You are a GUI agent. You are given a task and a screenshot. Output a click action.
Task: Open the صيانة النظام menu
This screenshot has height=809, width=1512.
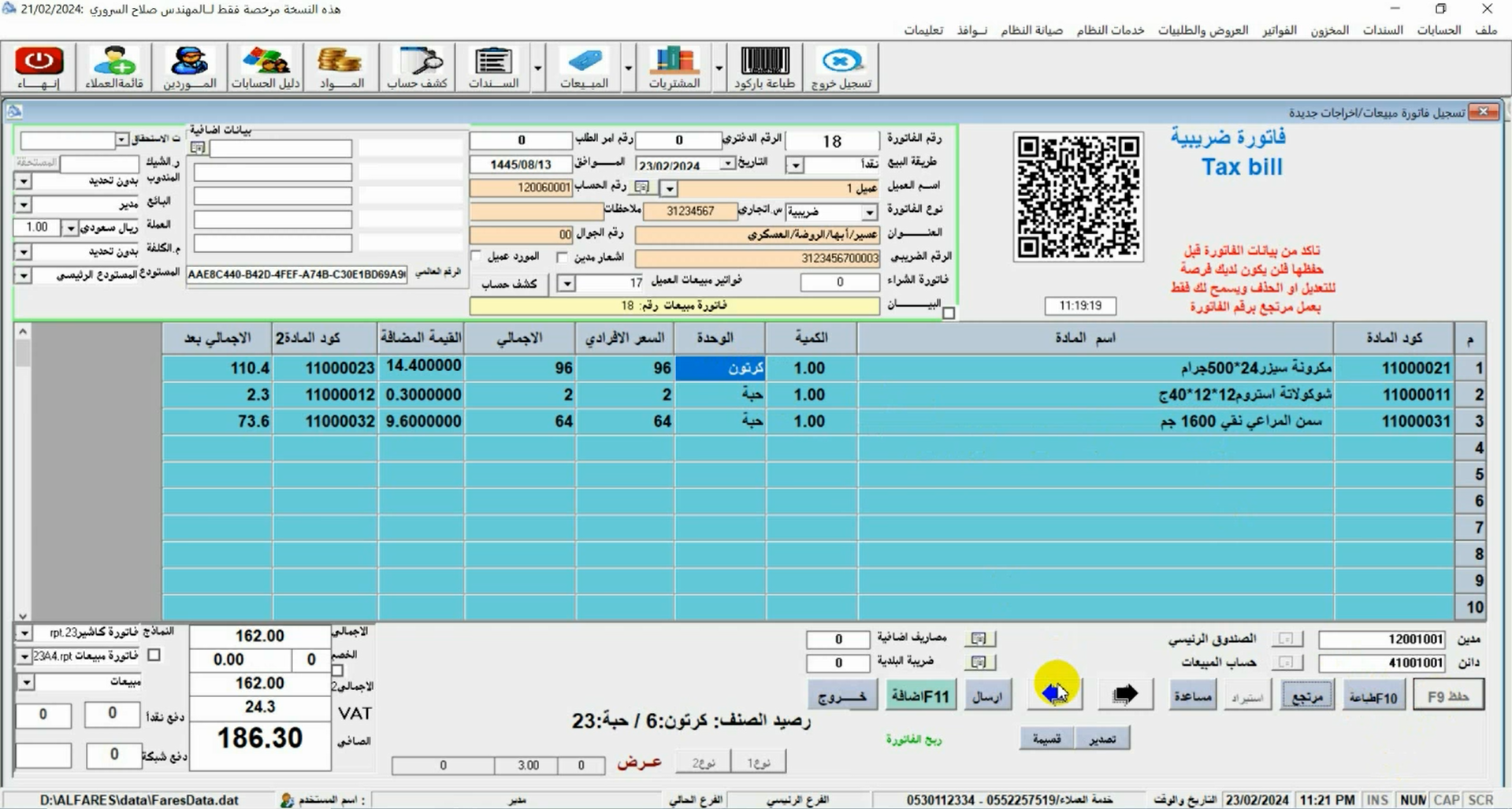coord(1031,30)
